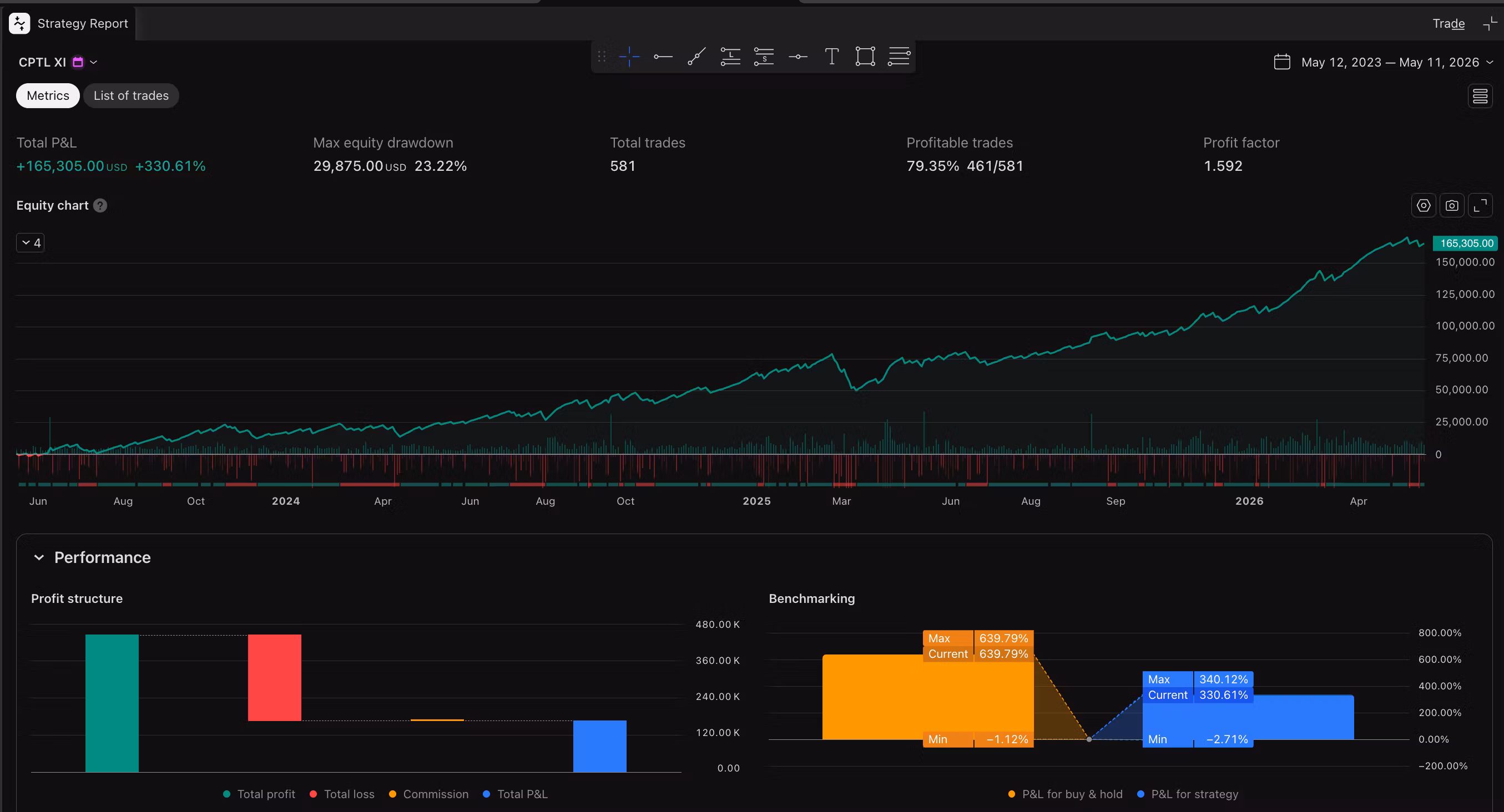Screen dimensions: 1504x812
Task: Take an equity chart snapshot
Action: 1452,205
